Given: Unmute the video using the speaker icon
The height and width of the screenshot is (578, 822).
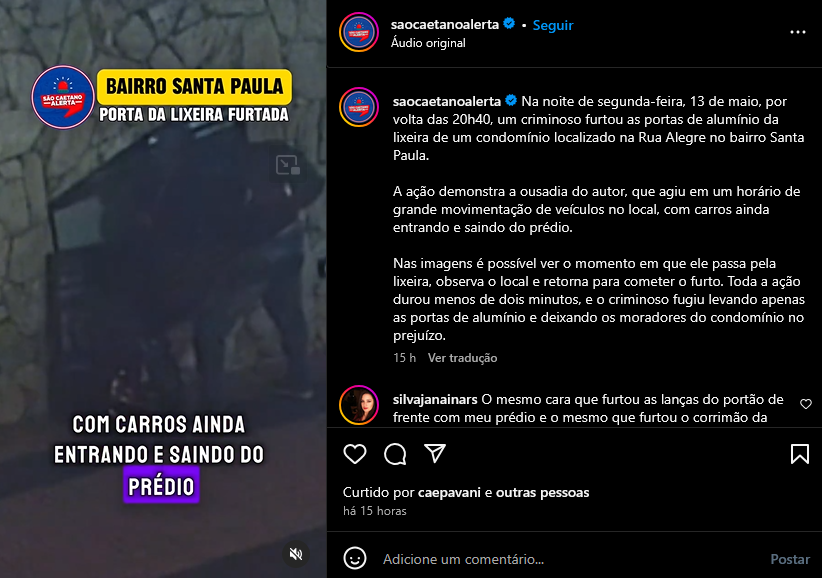Looking at the screenshot, I should (296, 554).
